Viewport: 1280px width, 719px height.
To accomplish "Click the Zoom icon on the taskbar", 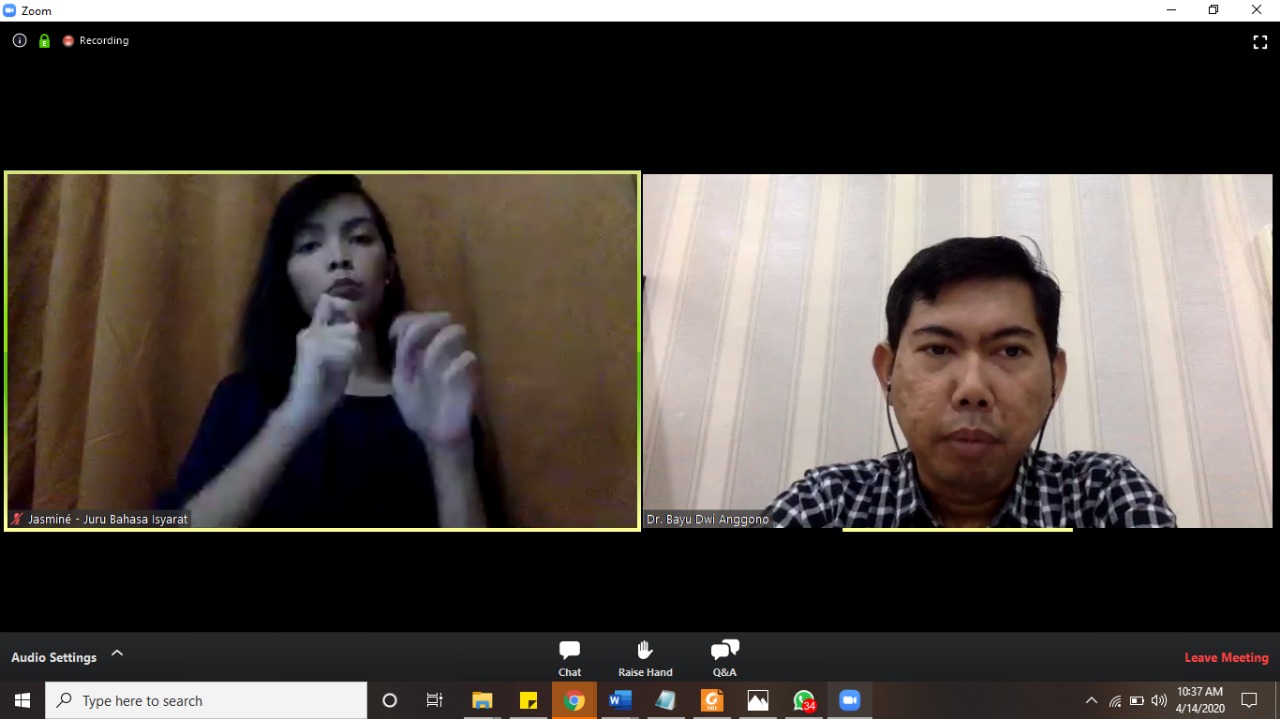I will click(850, 700).
